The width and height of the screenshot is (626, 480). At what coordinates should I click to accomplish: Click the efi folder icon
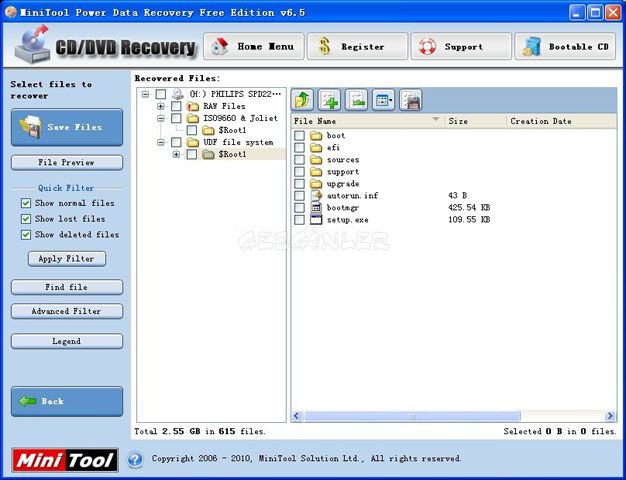(x=316, y=148)
